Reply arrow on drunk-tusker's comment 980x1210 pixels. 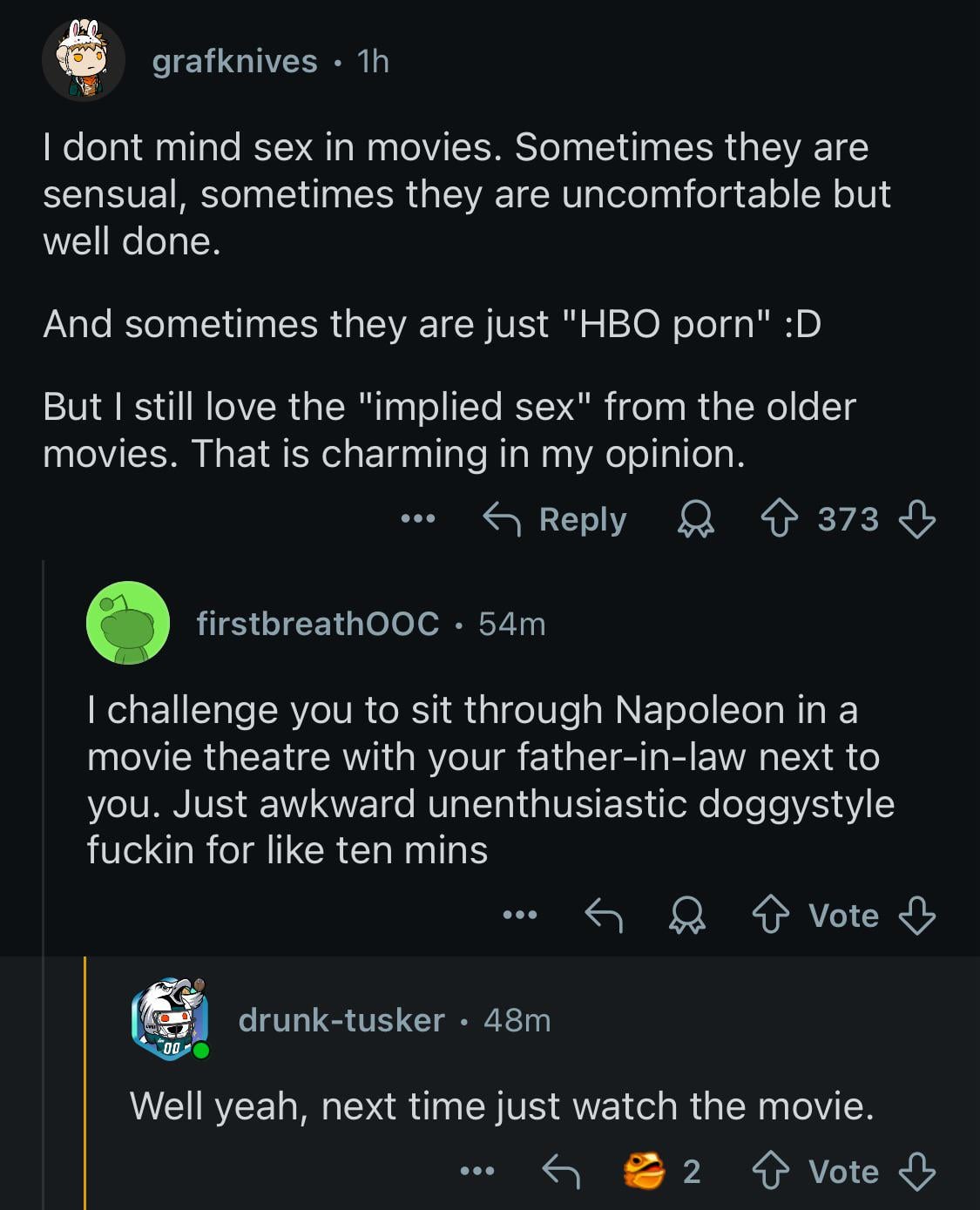click(561, 1172)
